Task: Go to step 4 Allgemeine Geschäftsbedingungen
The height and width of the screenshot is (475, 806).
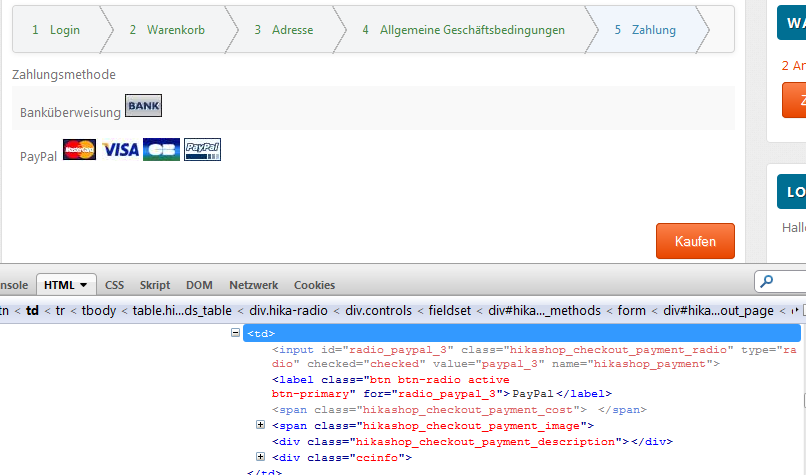Action: (x=464, y=30)
